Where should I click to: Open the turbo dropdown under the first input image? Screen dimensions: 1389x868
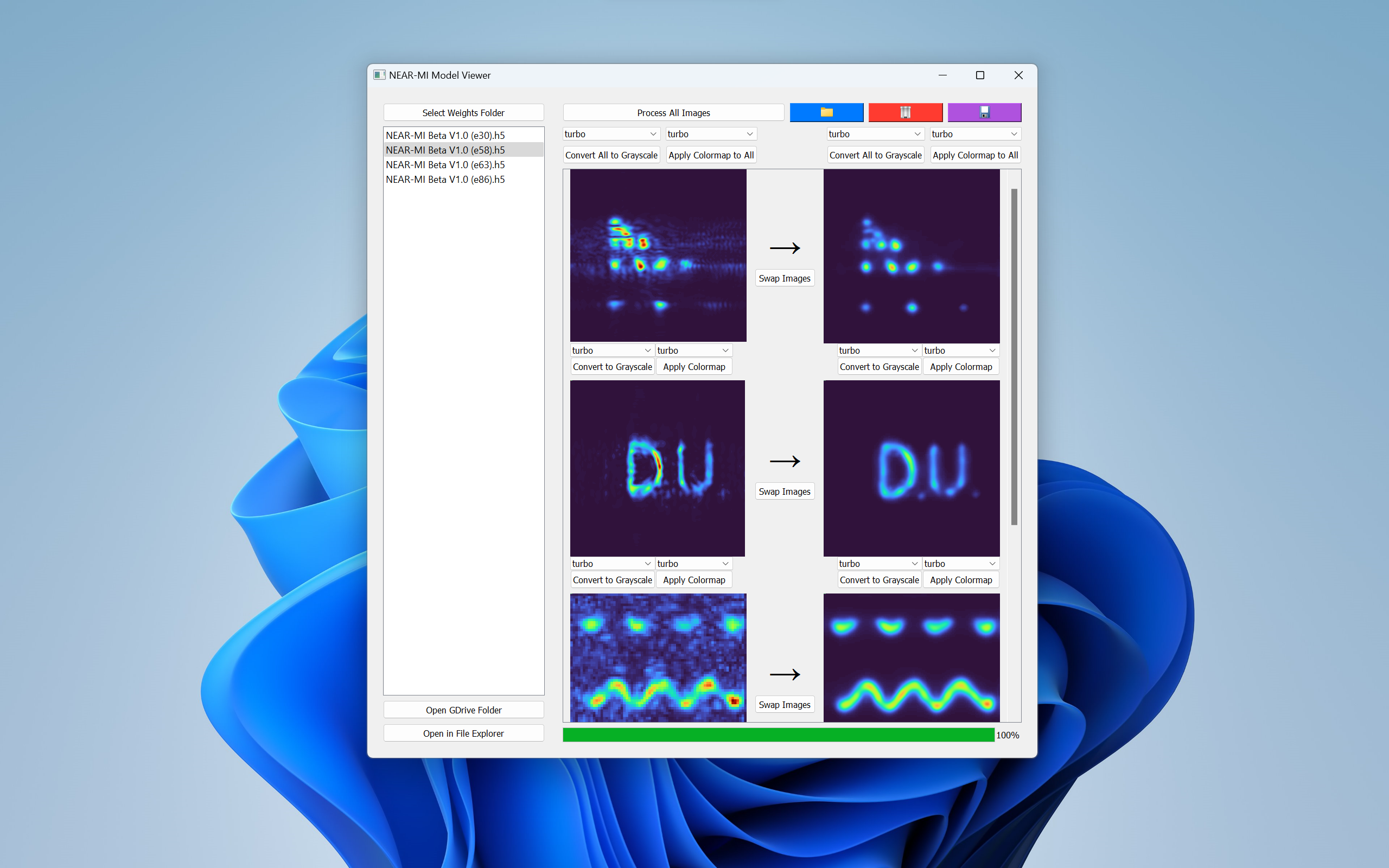click(x=612, y=349)
